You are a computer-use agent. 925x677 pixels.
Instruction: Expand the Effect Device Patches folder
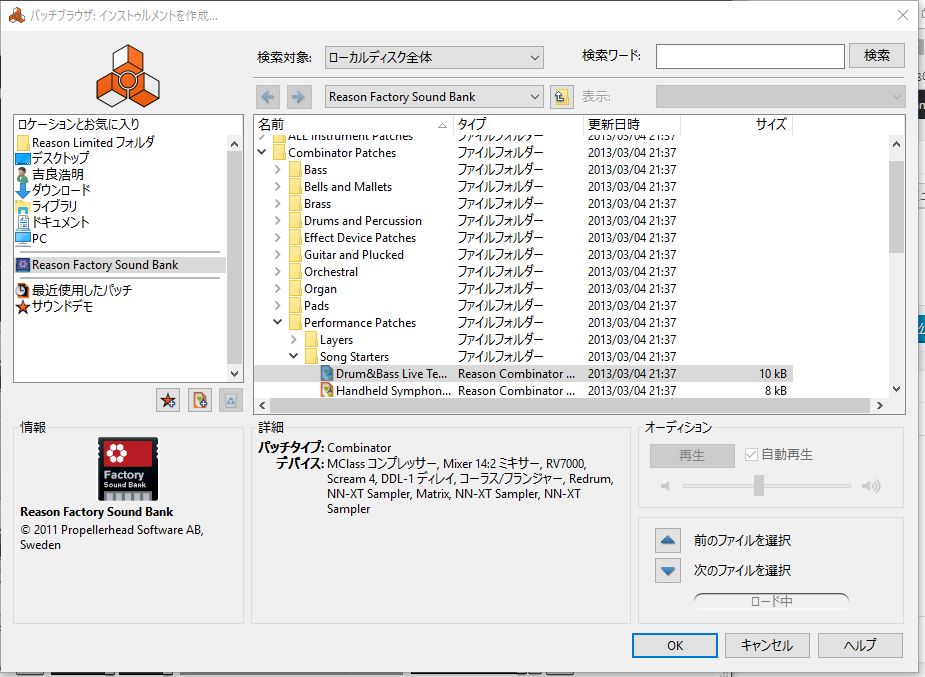coord(277,237)
